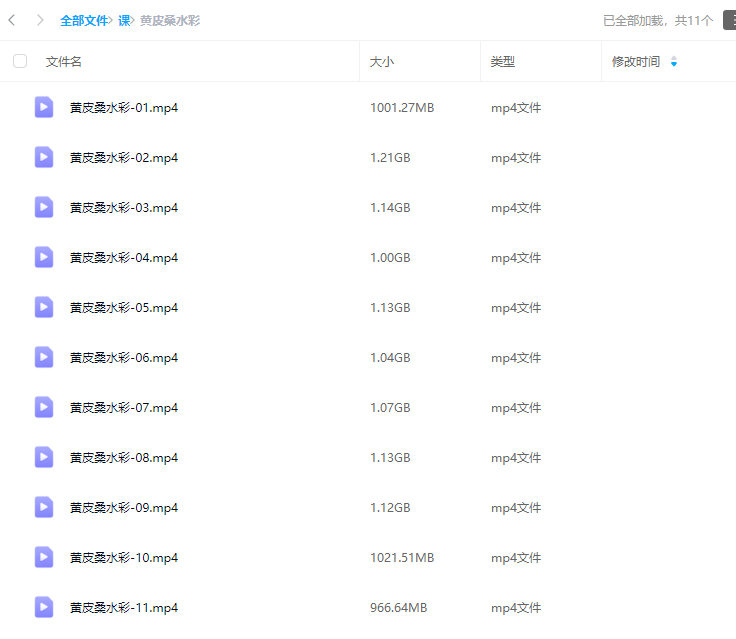The width and height of the screenshot is (736, 639).
Task: Open the file named 黄皮桑水彩-02.mp4
Action: click(124, 157)
